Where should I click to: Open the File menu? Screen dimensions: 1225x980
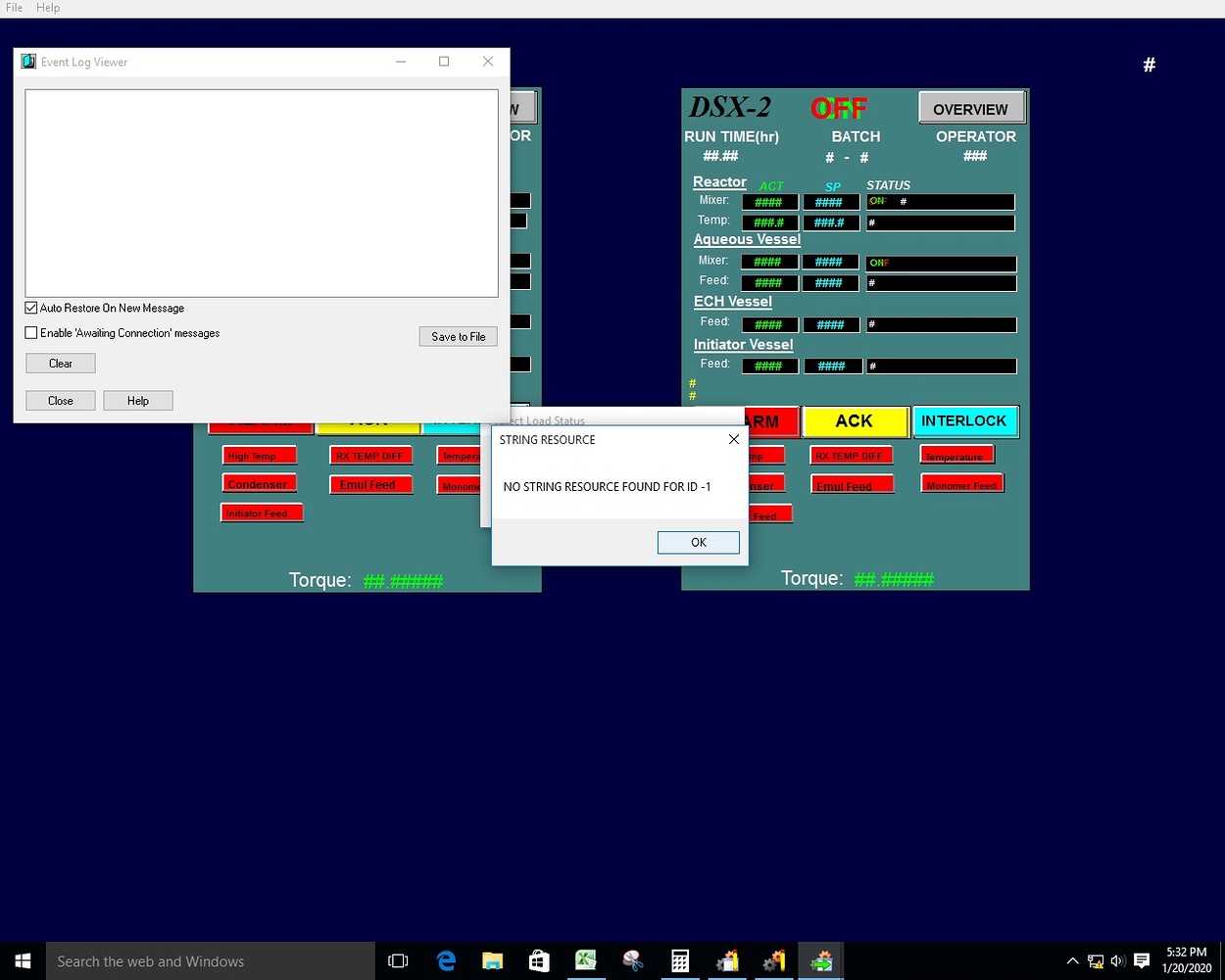pyautogui.click(x=15, y=8)
